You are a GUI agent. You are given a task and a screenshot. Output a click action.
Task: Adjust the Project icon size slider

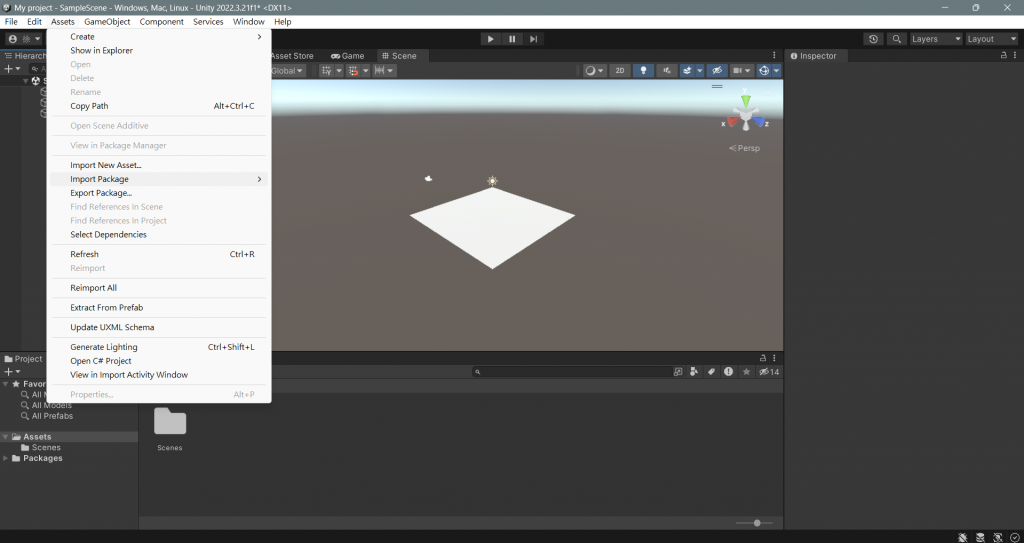[754, 523]
